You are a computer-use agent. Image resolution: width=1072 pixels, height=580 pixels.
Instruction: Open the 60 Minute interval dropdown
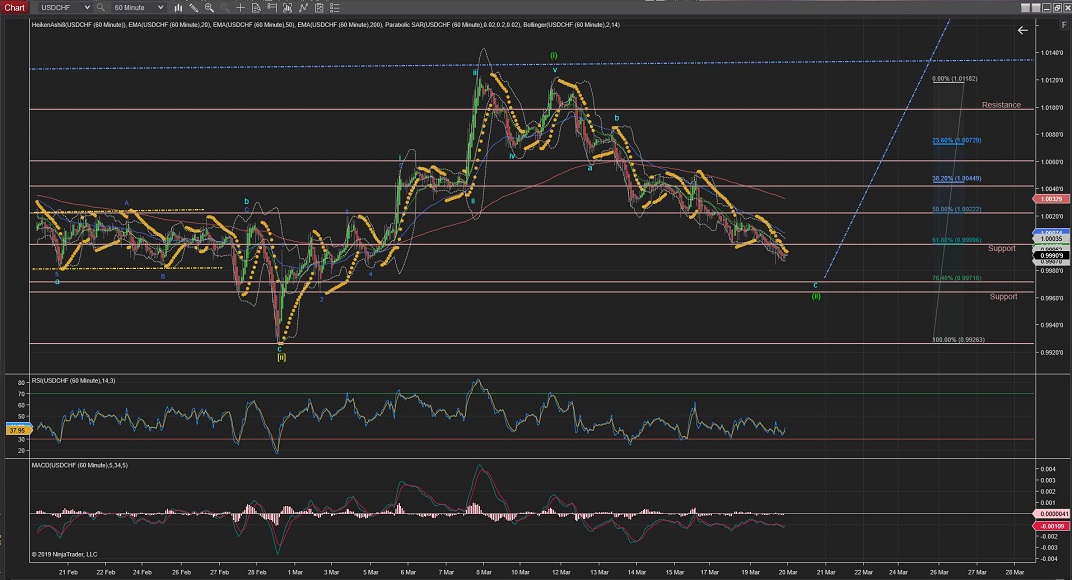(x=139, y=8)
